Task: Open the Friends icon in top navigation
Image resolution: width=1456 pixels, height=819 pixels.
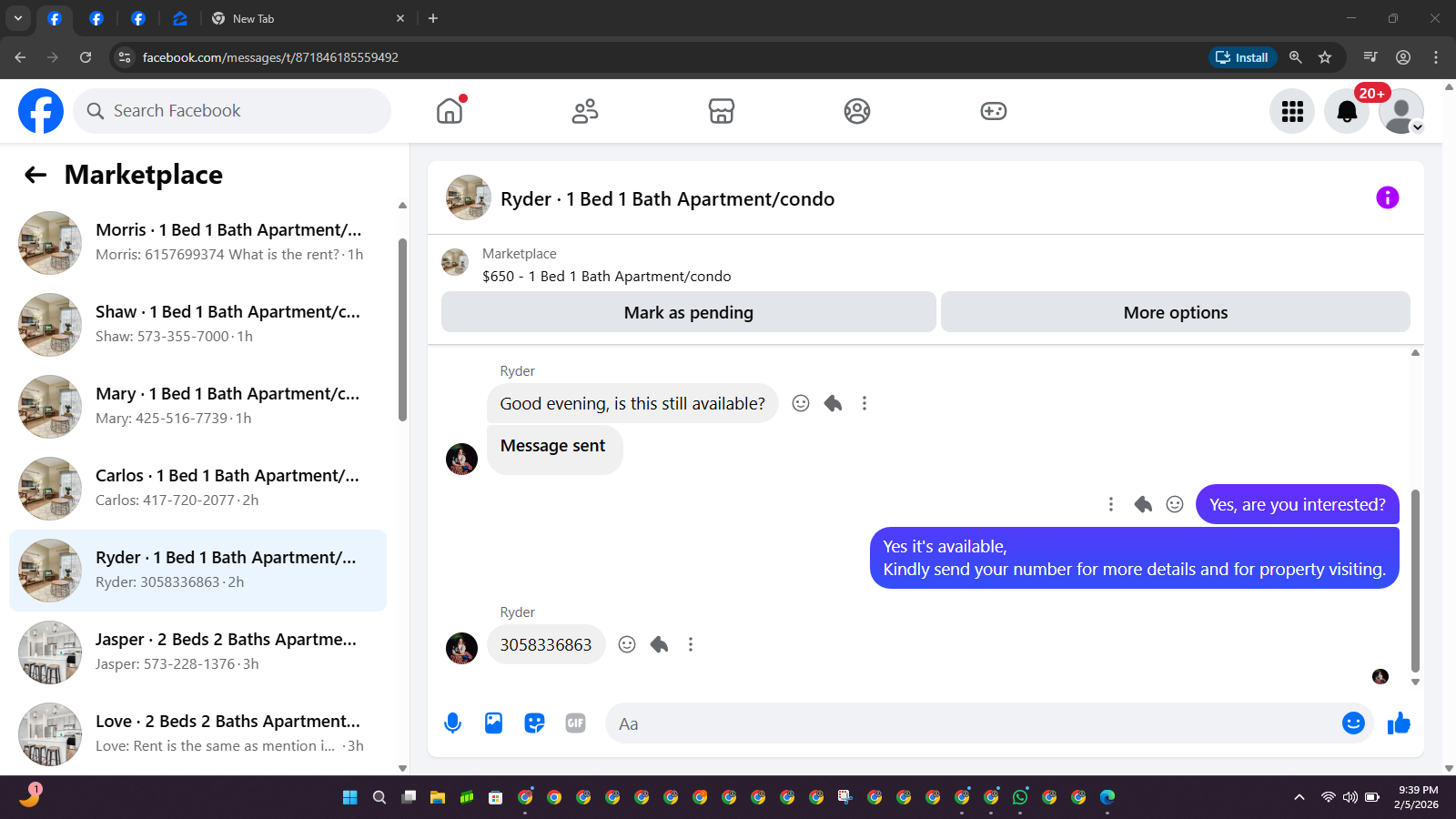Action: coord(585,111)
